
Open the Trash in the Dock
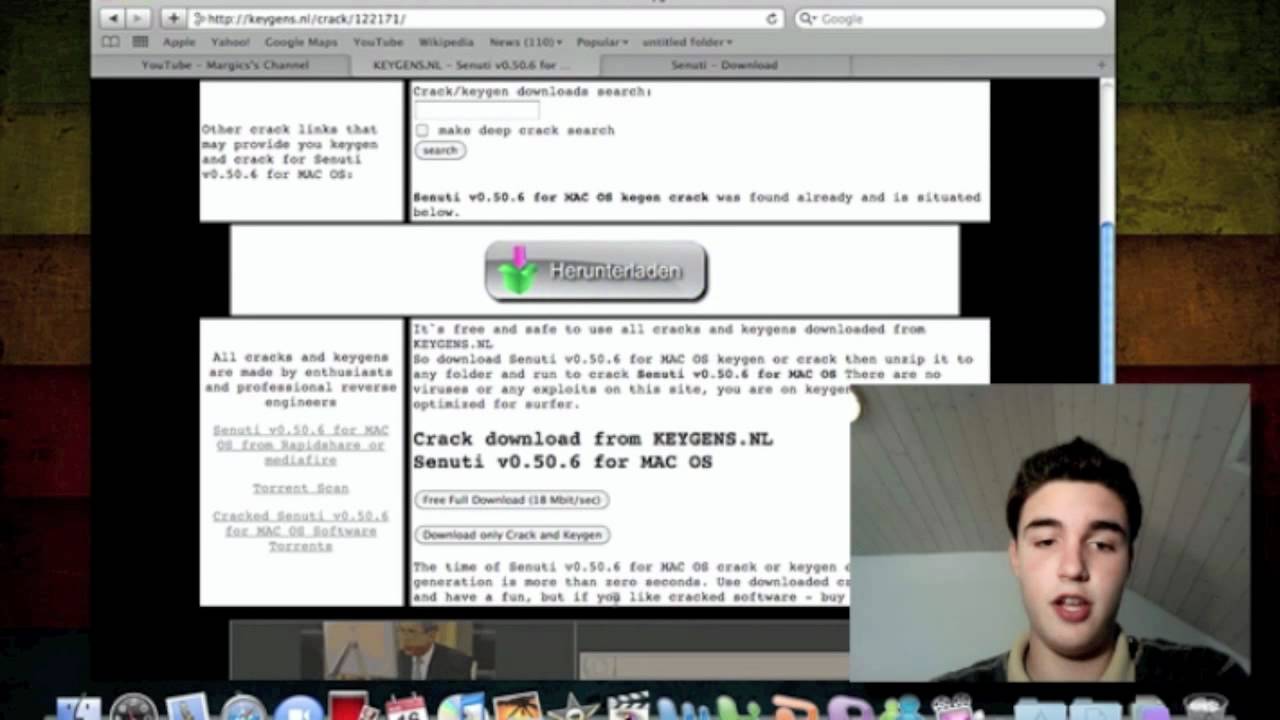point(1204,708)
